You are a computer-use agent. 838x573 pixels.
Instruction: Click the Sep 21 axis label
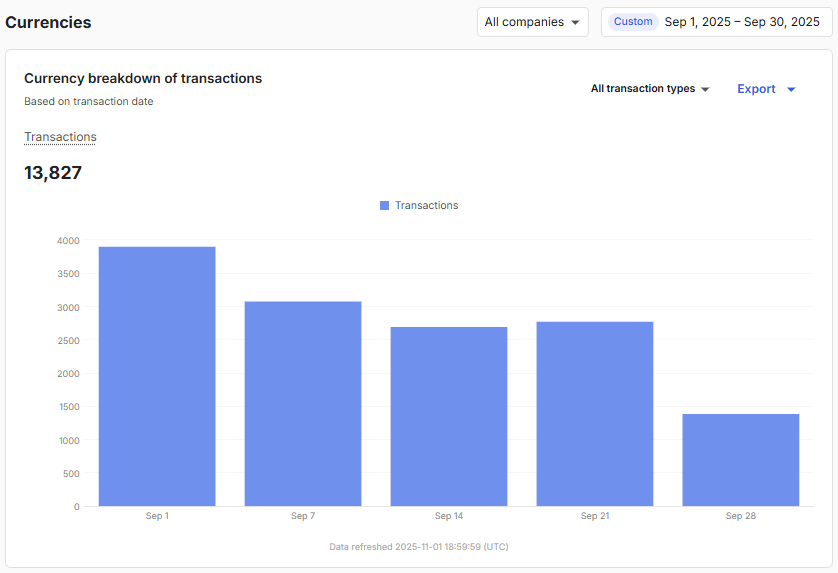tap(595, 516)
